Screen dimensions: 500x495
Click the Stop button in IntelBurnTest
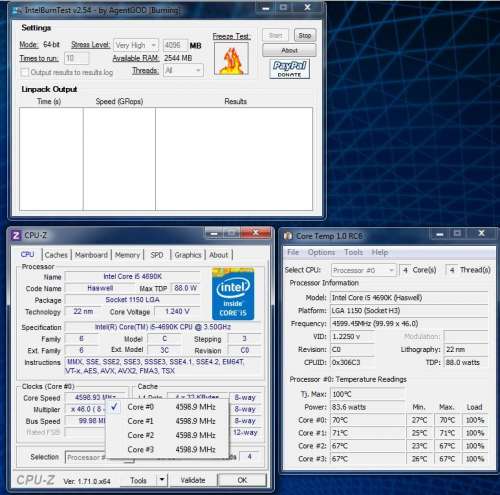tap(305, 35)
